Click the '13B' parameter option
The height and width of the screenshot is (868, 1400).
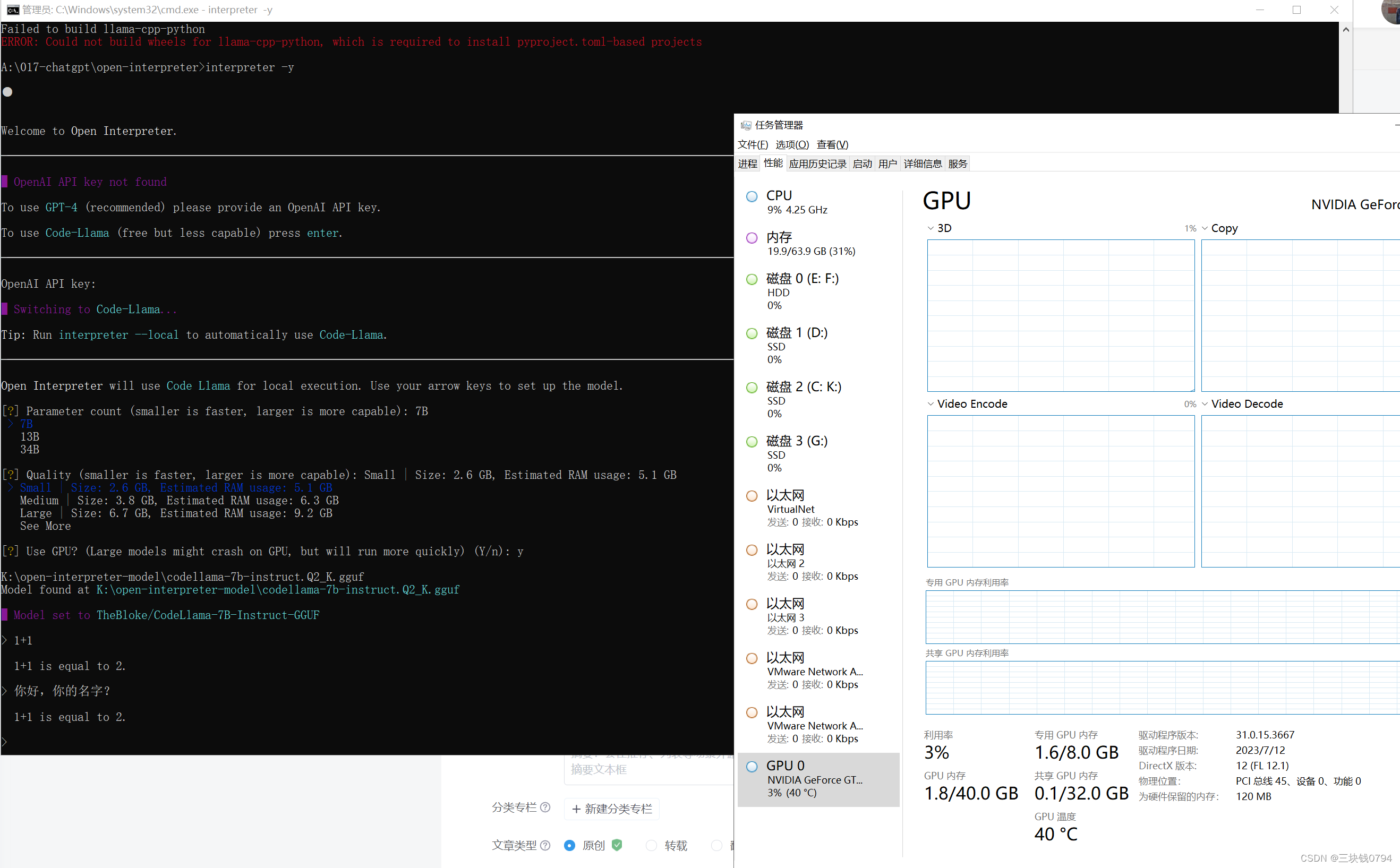point(29,436)
